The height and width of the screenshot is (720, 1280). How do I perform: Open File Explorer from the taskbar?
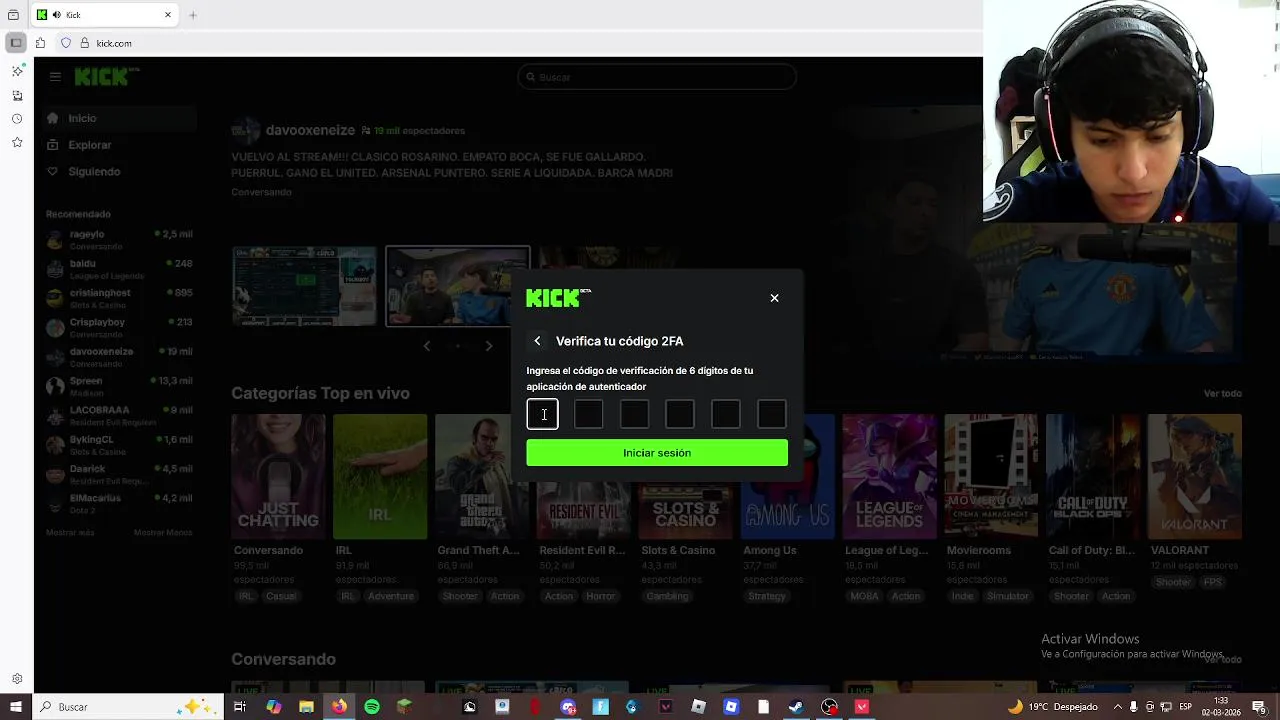307,707
